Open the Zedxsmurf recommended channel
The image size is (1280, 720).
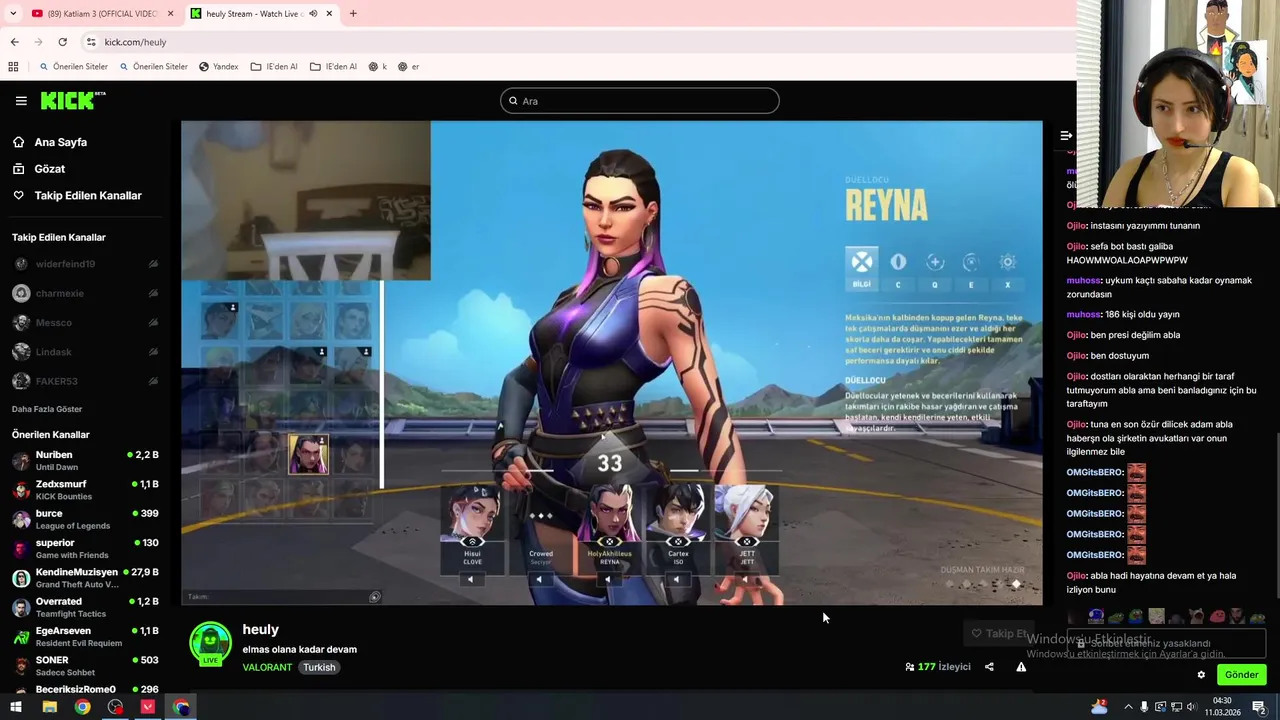coord(85,490)
